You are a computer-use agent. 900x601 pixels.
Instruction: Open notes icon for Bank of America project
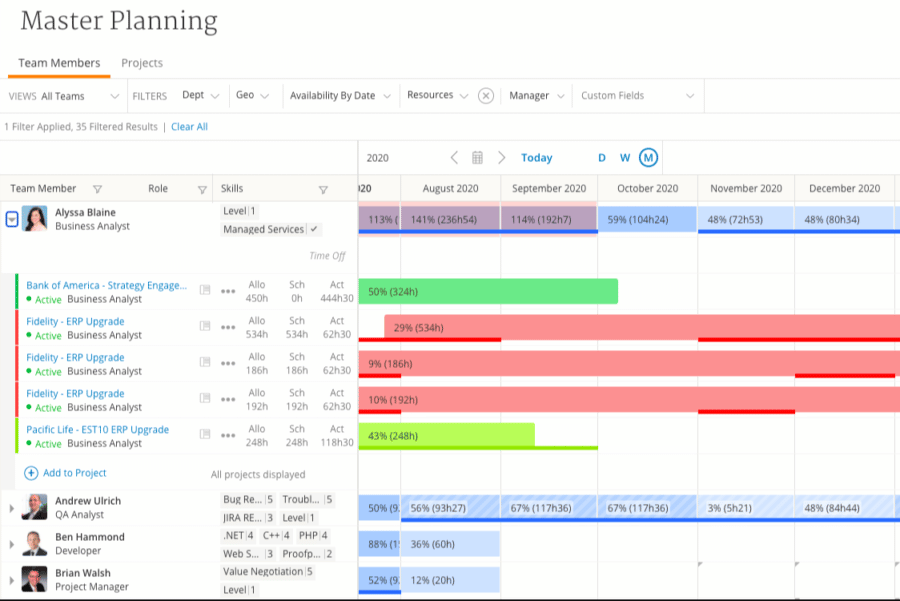coord(204,290)
